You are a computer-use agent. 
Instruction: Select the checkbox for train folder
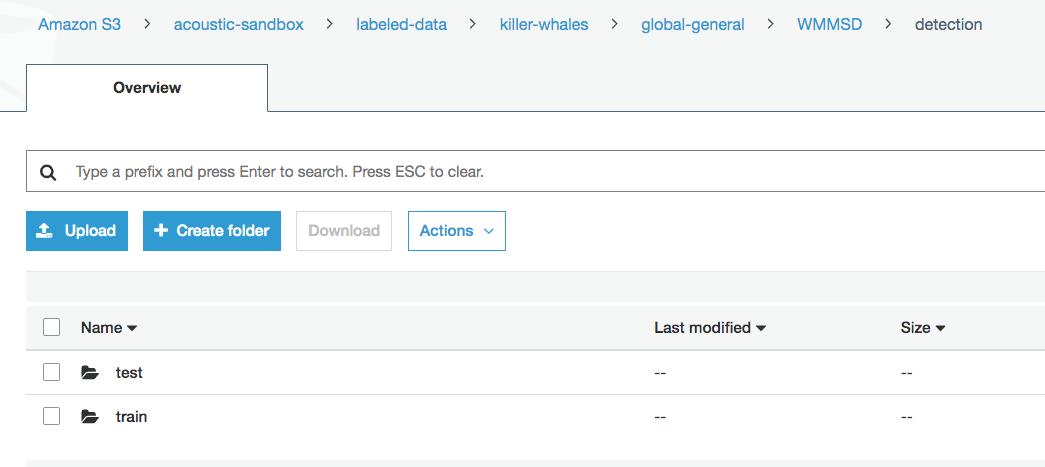pos(51,416)
